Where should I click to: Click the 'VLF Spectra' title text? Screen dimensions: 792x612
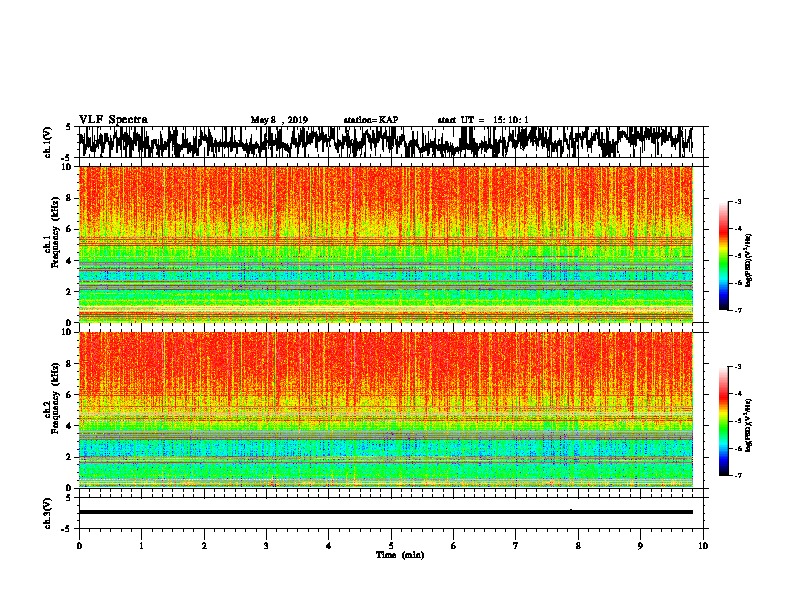pyautogui.click(x=113, y=120)
